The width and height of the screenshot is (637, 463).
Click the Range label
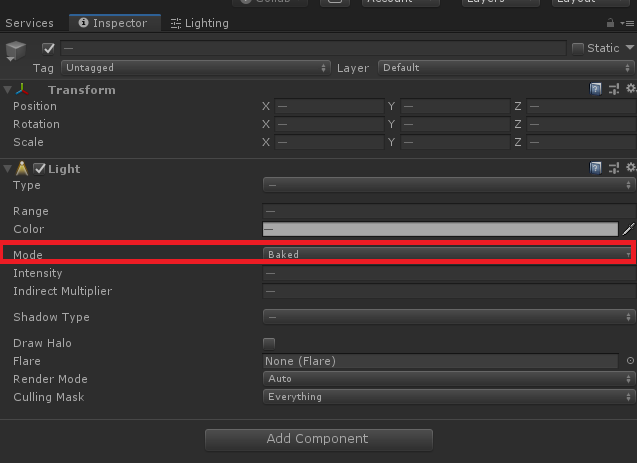31,211
